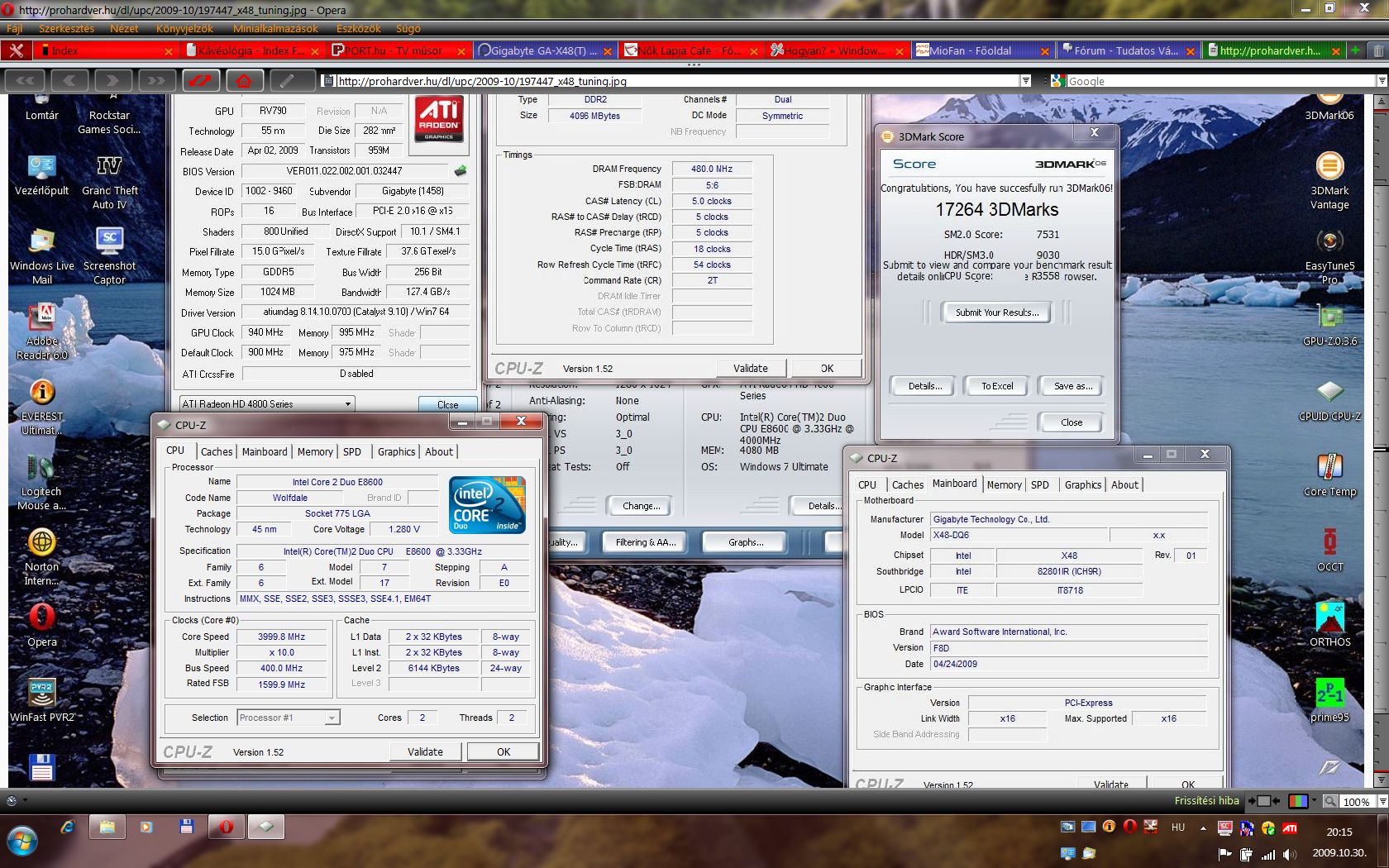The height and width of the screenshot is (868, 1389).
Task: Click the Filtering & AA... button
Action: pos(646,542)
